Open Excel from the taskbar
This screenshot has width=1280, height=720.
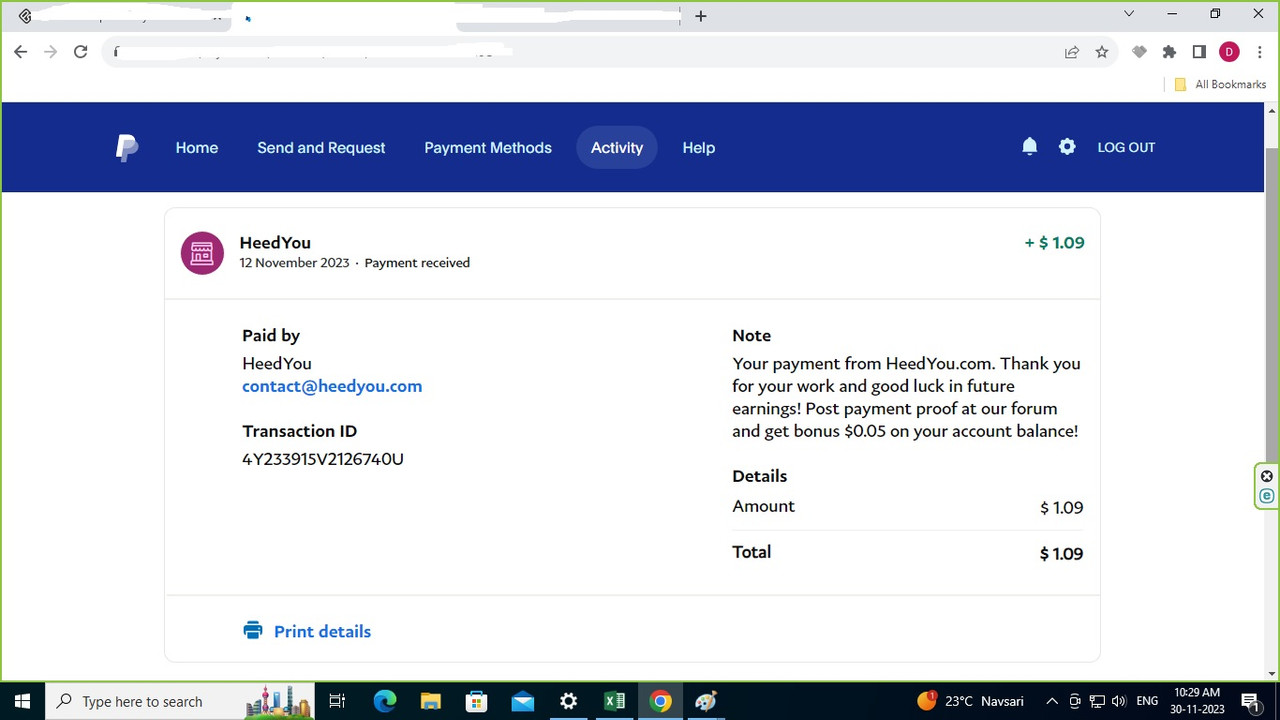coord(614,701)
